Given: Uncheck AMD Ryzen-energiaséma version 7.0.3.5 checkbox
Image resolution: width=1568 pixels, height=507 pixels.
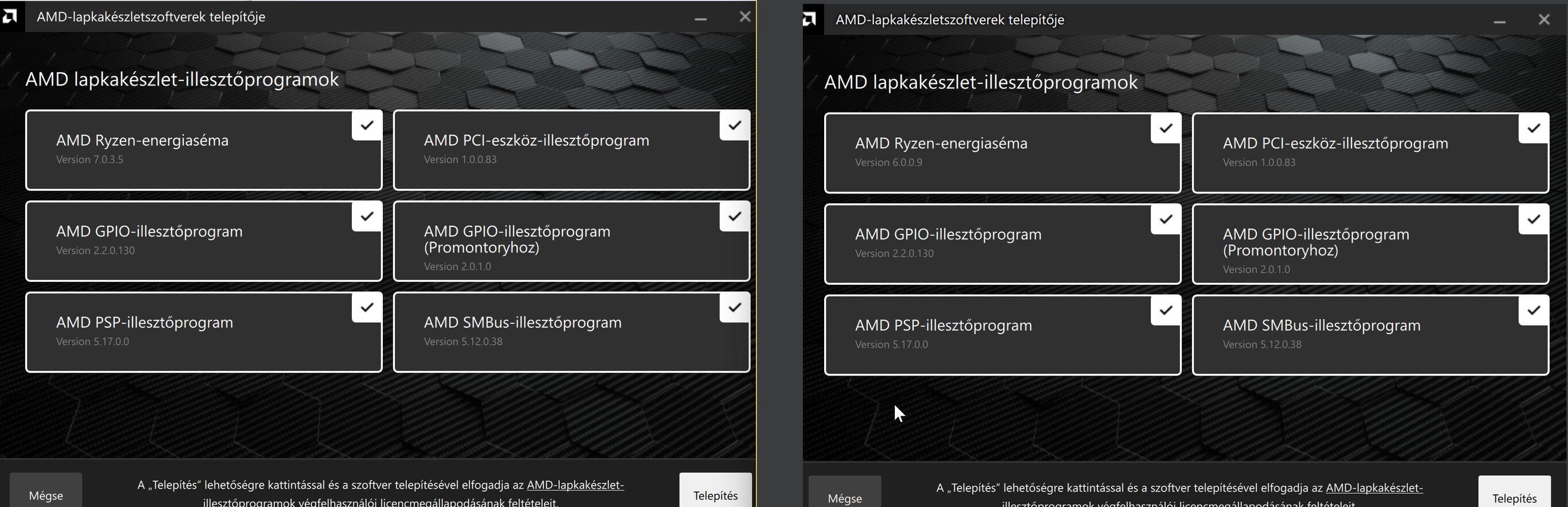Looking at the screenshot, I should (x=366, y=125).
